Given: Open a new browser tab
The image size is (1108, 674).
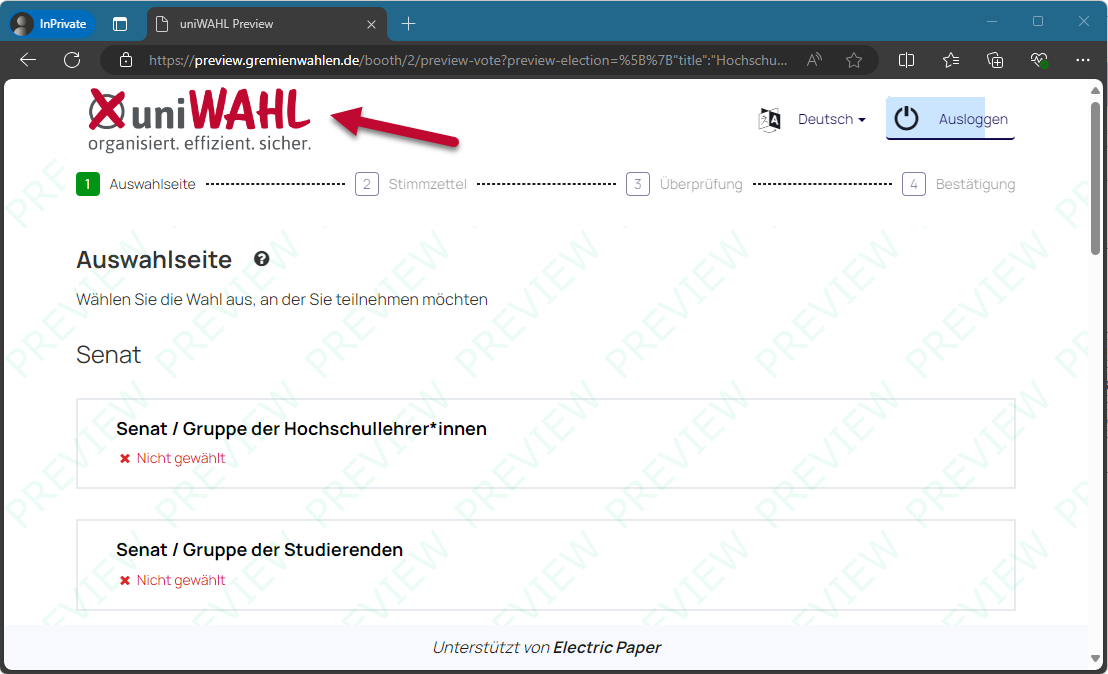Looking at the screenshot, I should (408, 24).
